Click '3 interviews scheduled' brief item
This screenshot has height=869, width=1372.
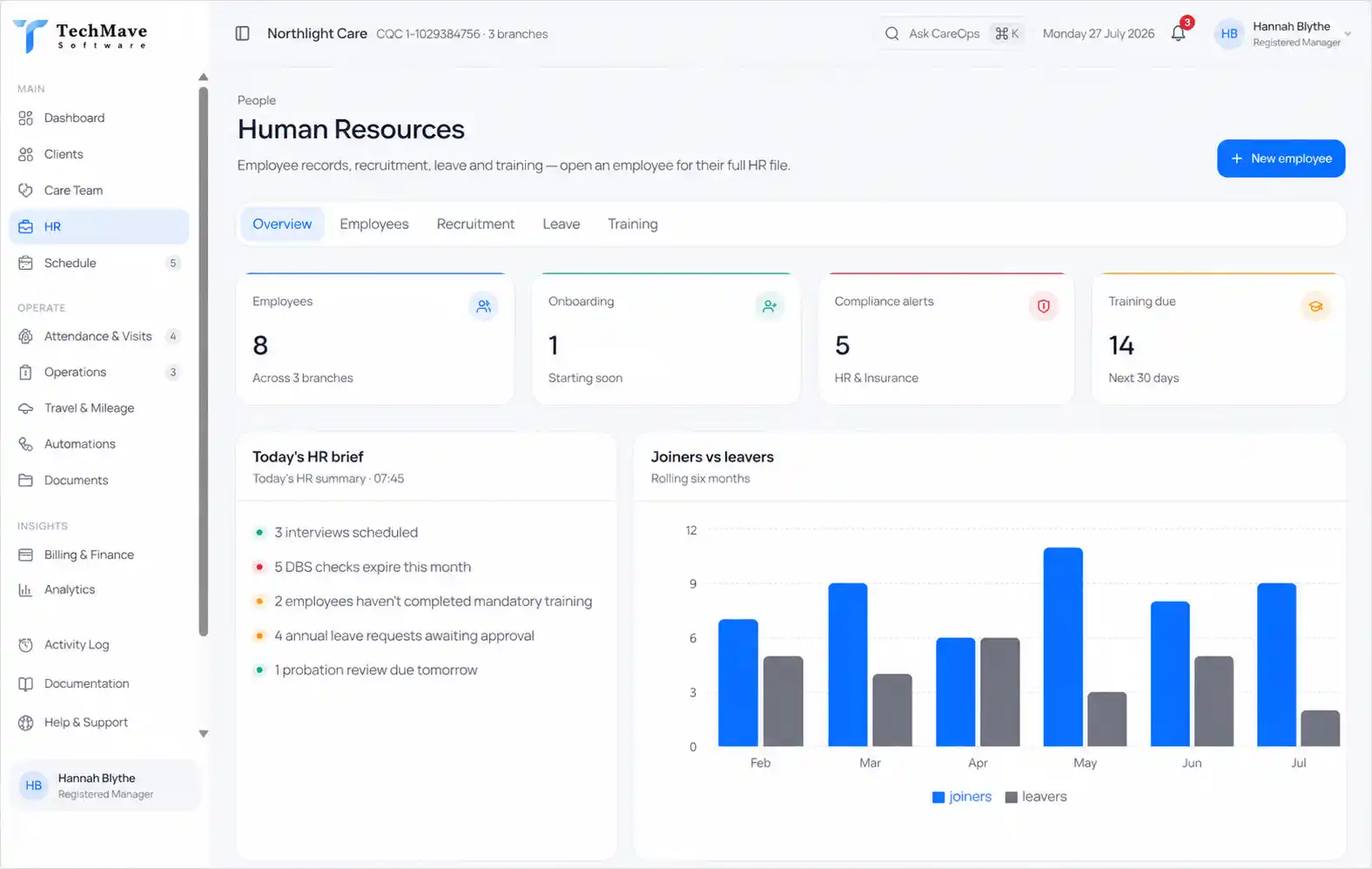click(346, 533)
